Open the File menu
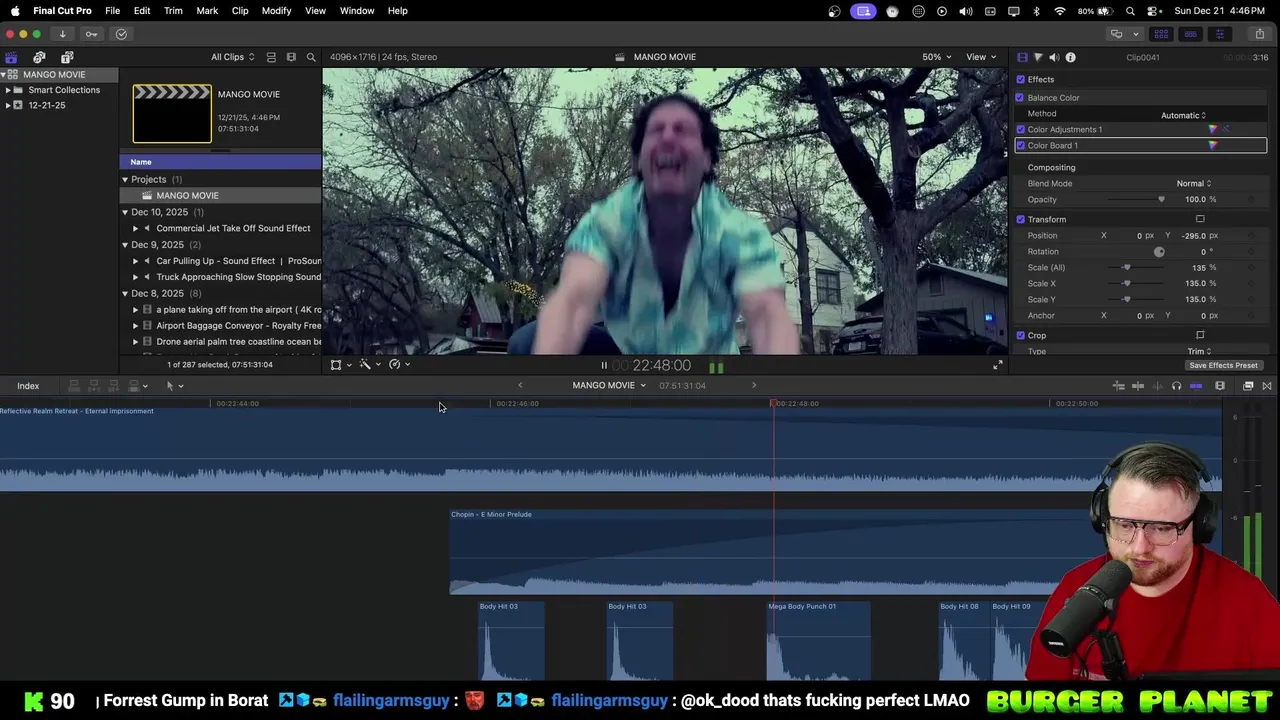The image size is (1280, 720). coord(113,11)
